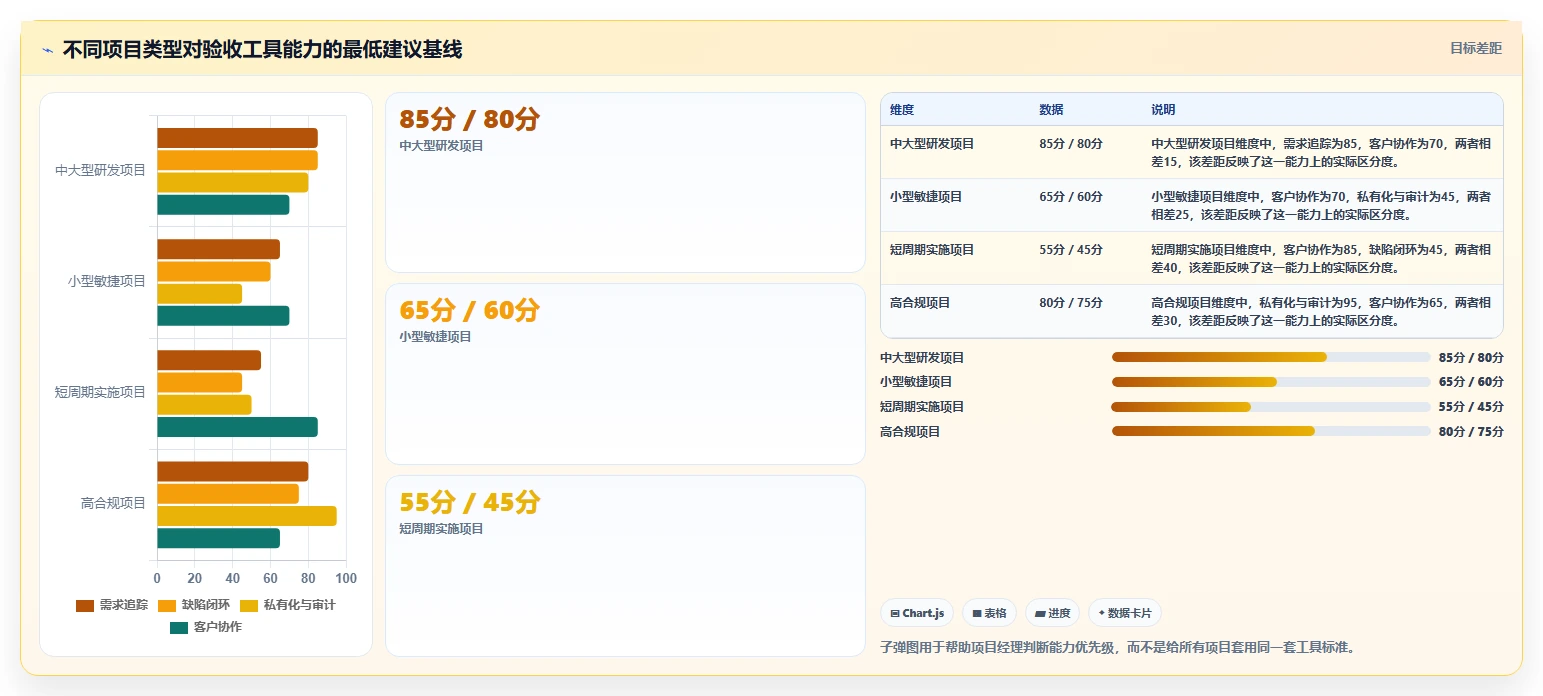Toggle the 缺陷闭环 legend entry

click(x=194, y=605)
